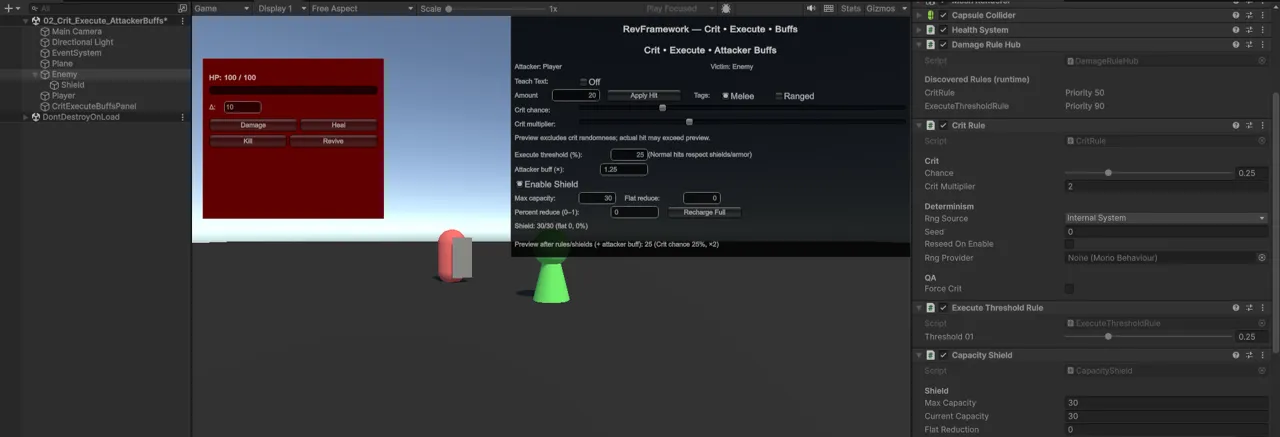Image resolution: width=1280 pixels, height=437 pixels.
Task: Click the Damage button in HP panel
Action: [253, 125]
